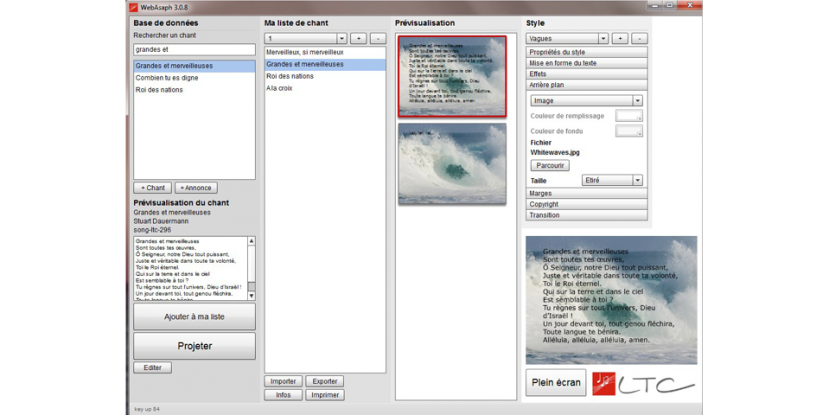Image resolution: width=829 pixels, height=415 pixels.
Task: Open the song list number dropdown
Action: (x=342, y=39)
